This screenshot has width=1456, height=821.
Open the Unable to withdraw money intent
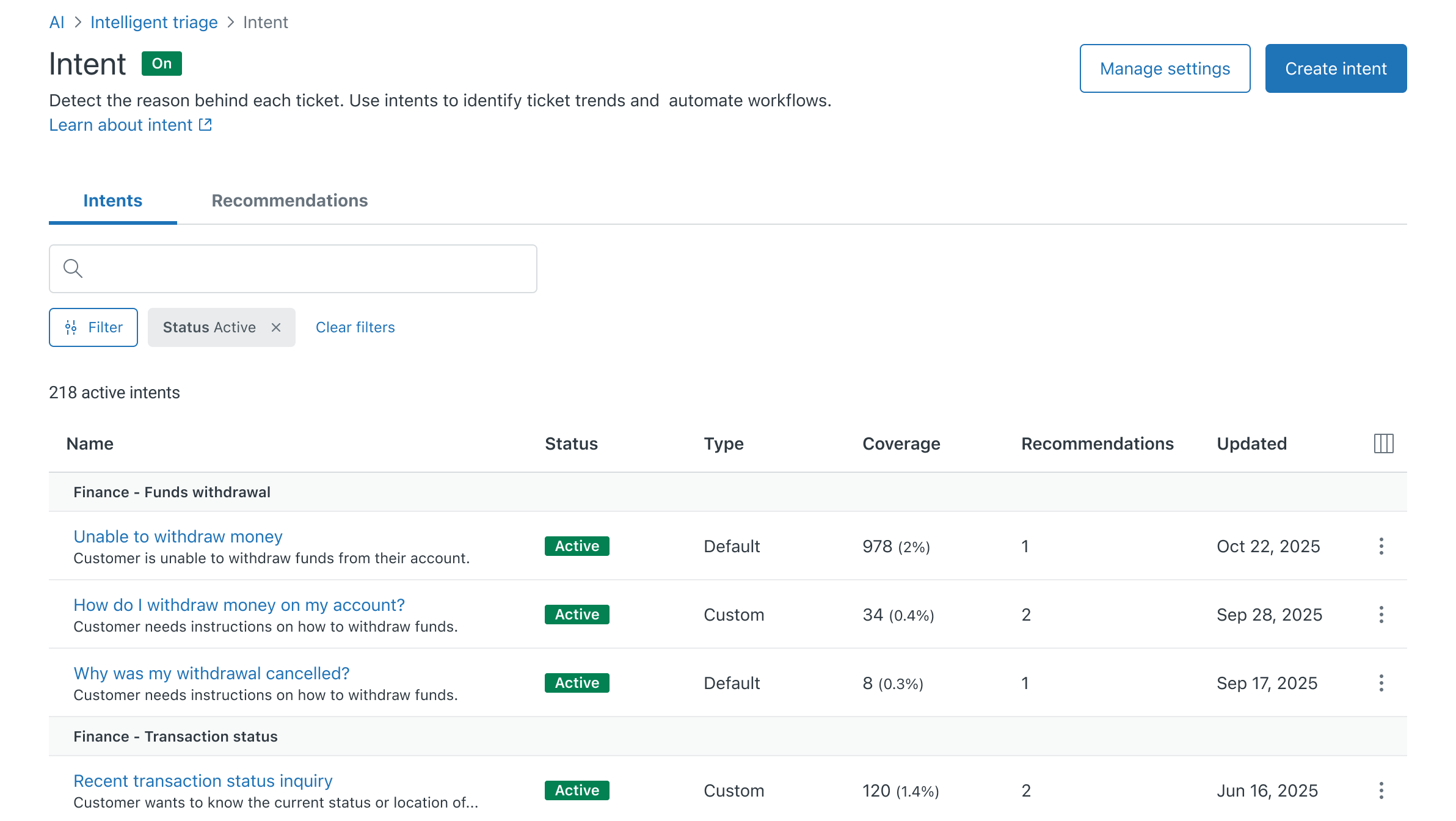pos(178,536)
